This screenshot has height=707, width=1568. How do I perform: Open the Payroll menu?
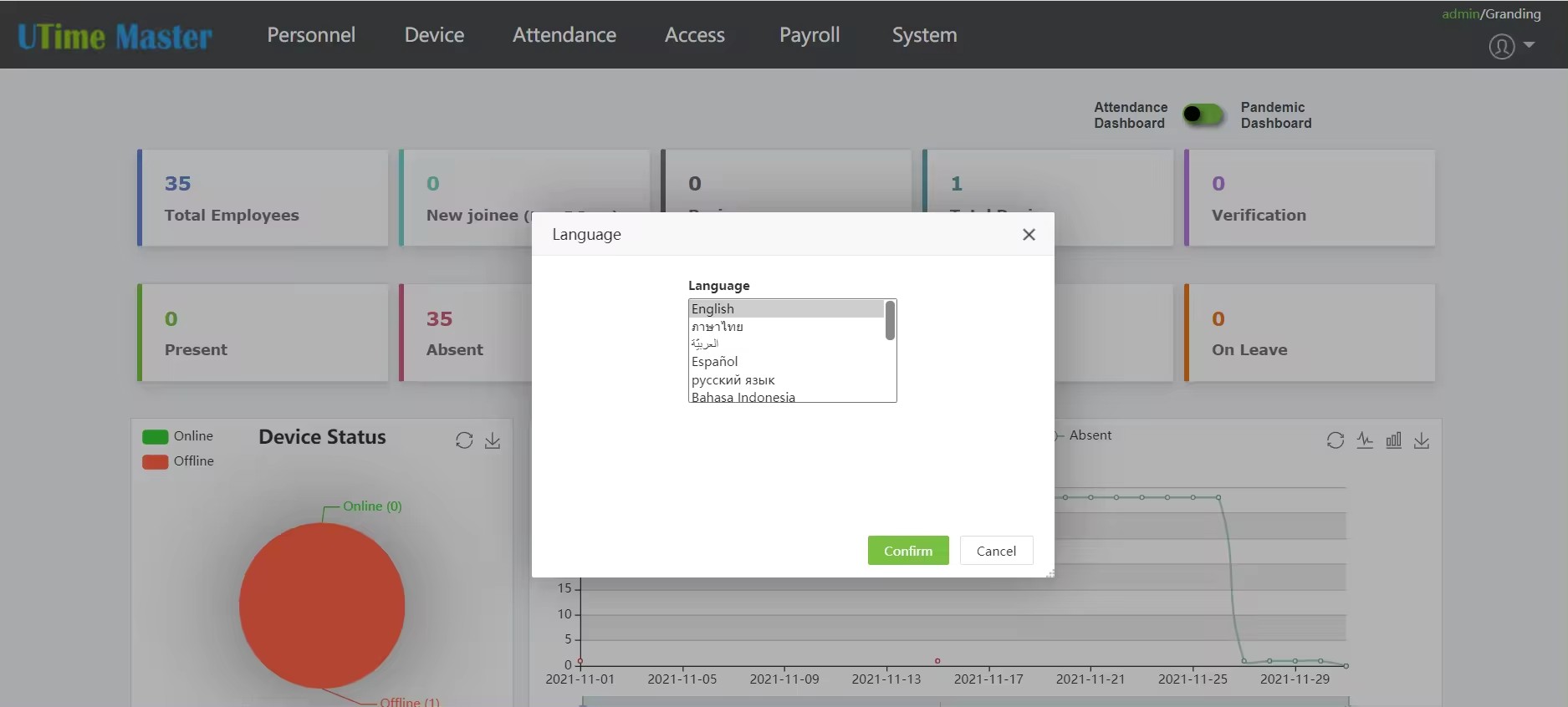click(x=810, y=35)
